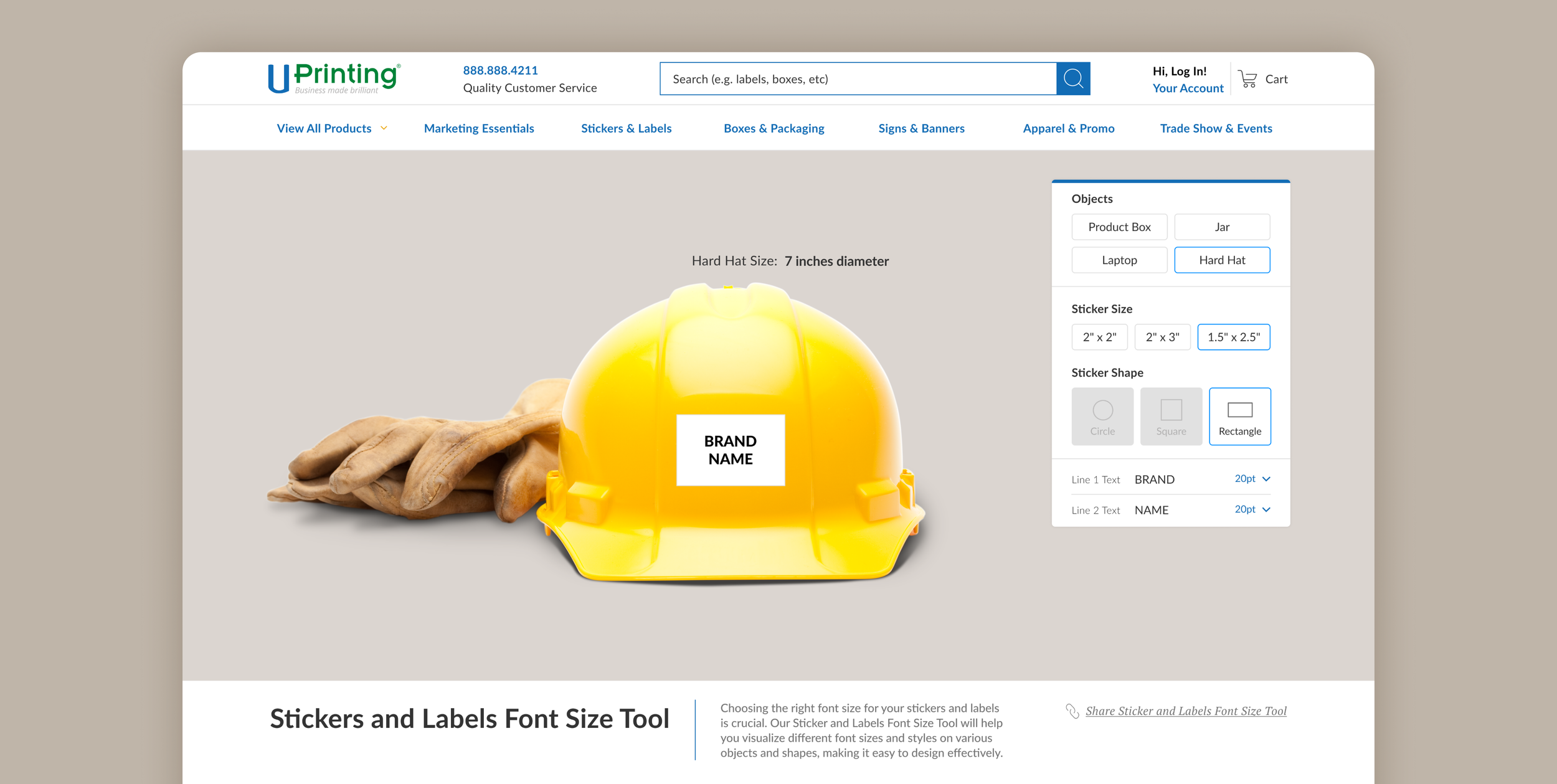This screenshot has height=784, width=1557.
Task: Expand the View All Products dropdown
Action: click(332, 128)
